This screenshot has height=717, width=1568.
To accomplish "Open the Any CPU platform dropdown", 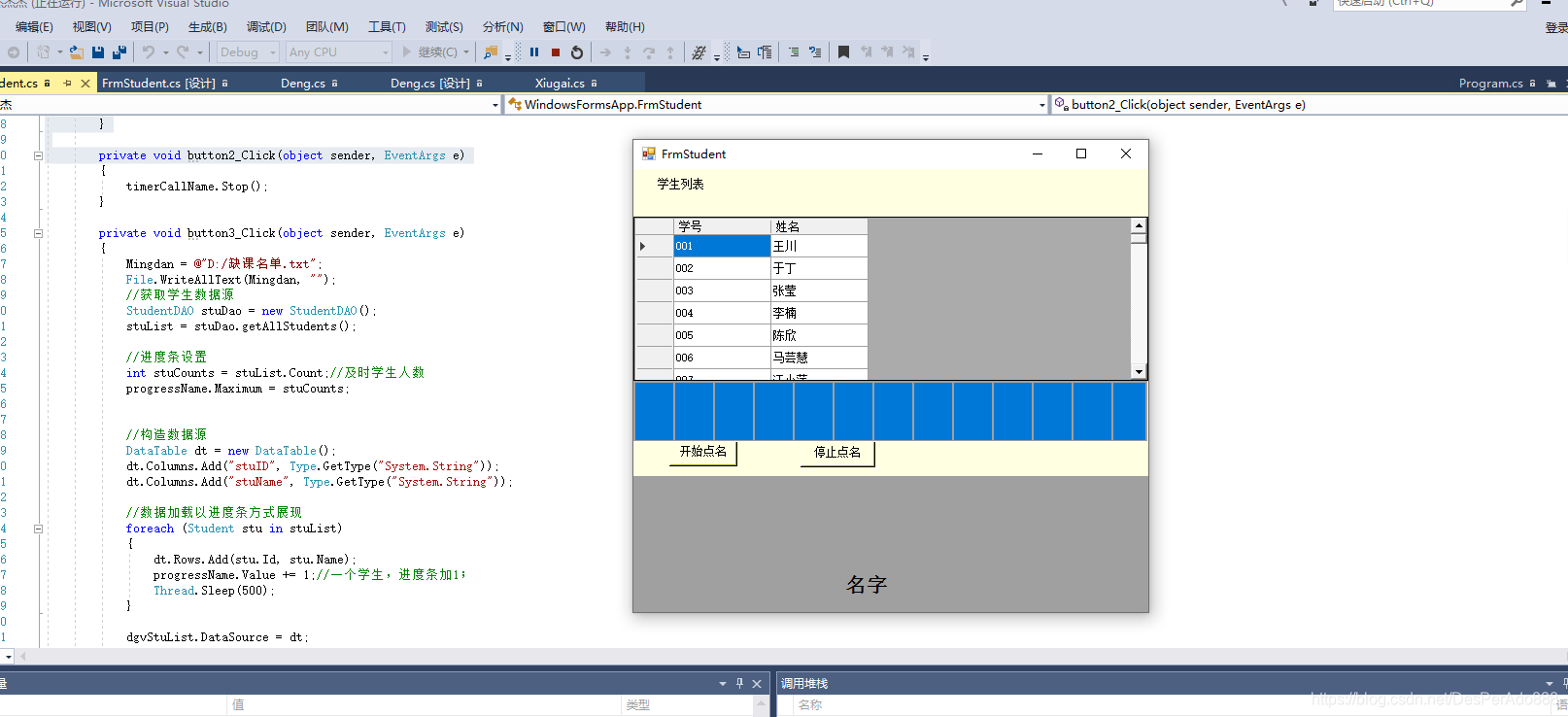I will [338, 52].
